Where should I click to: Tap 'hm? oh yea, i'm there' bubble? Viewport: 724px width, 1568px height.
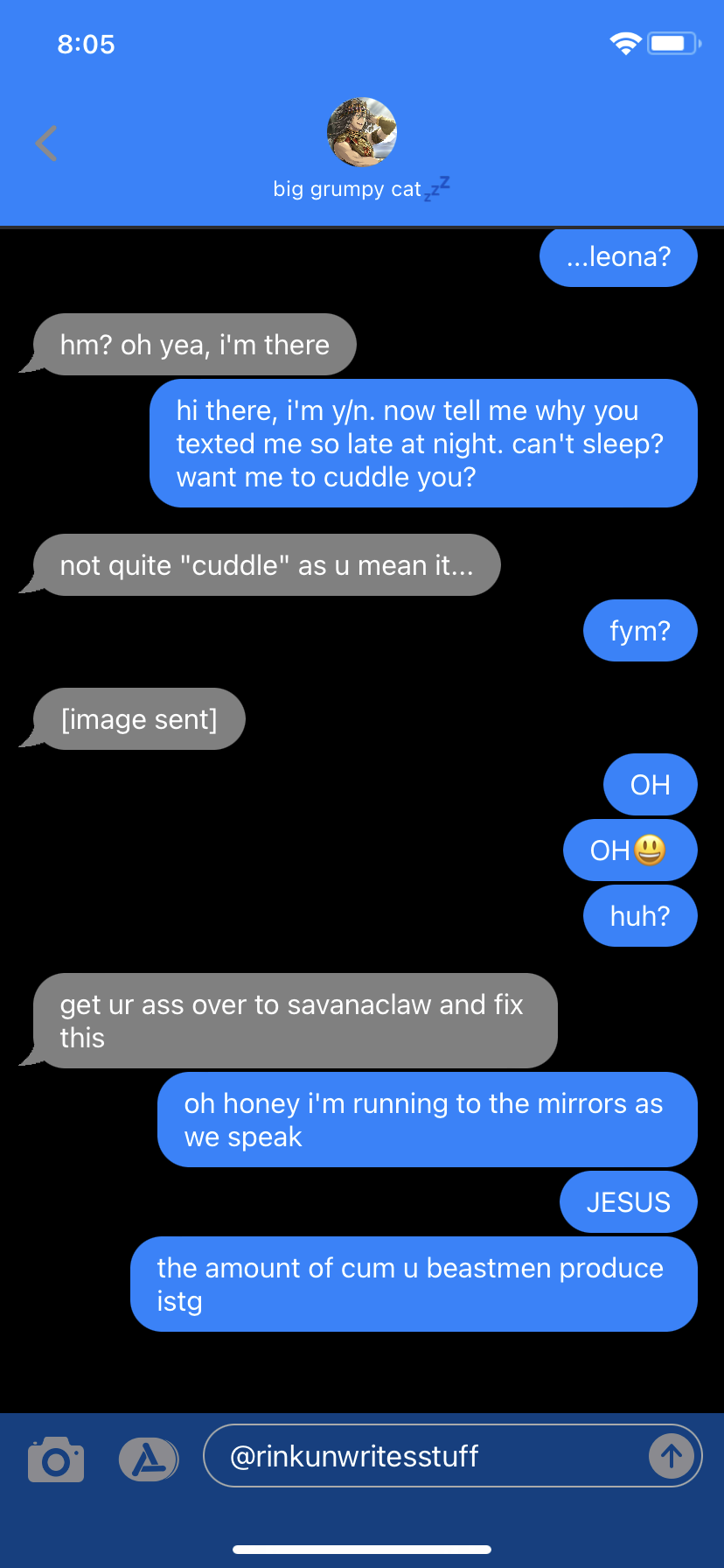[x=194, y=345]
